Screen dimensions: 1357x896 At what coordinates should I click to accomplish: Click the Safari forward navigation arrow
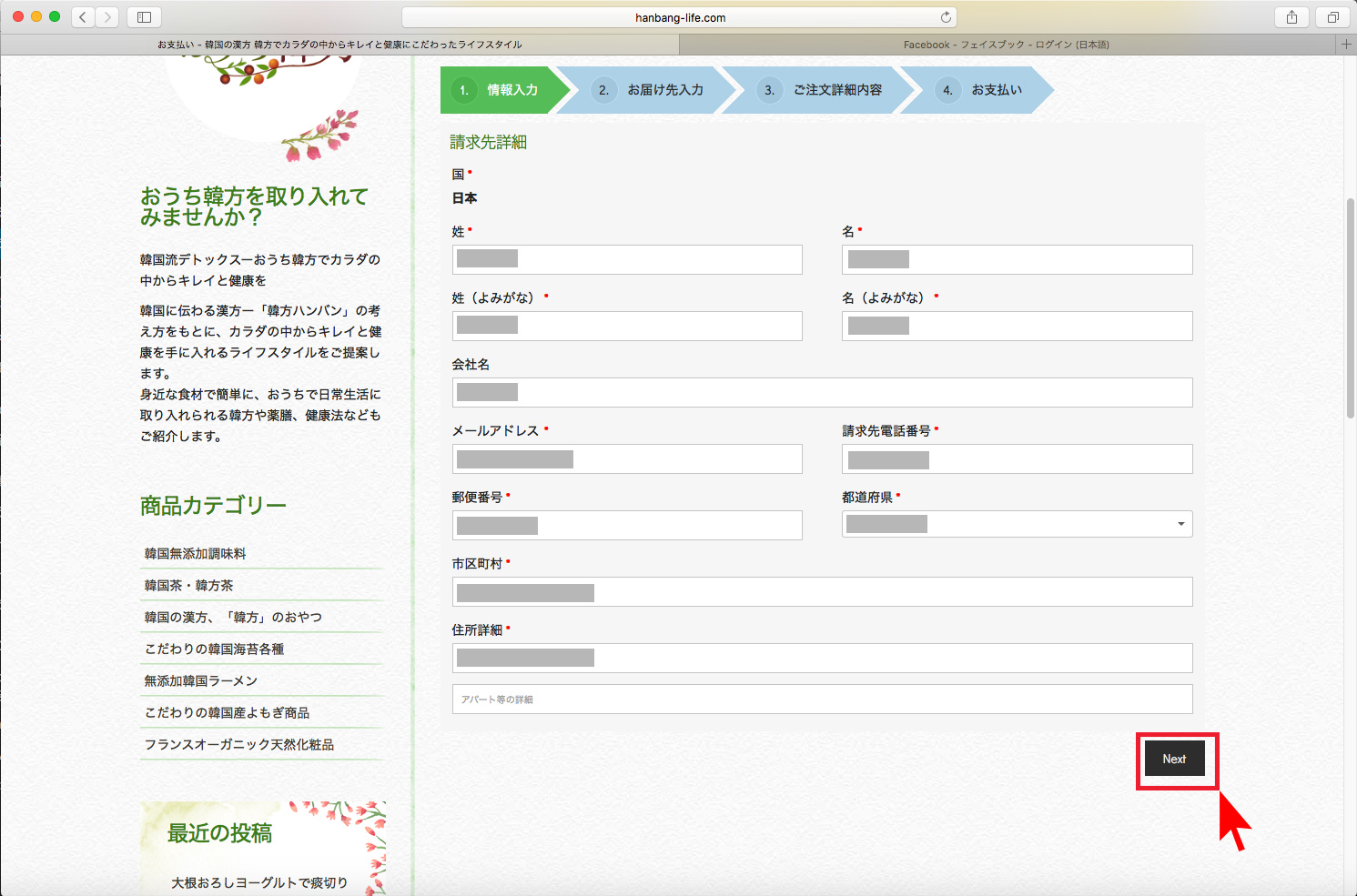[x=107, y=17]
